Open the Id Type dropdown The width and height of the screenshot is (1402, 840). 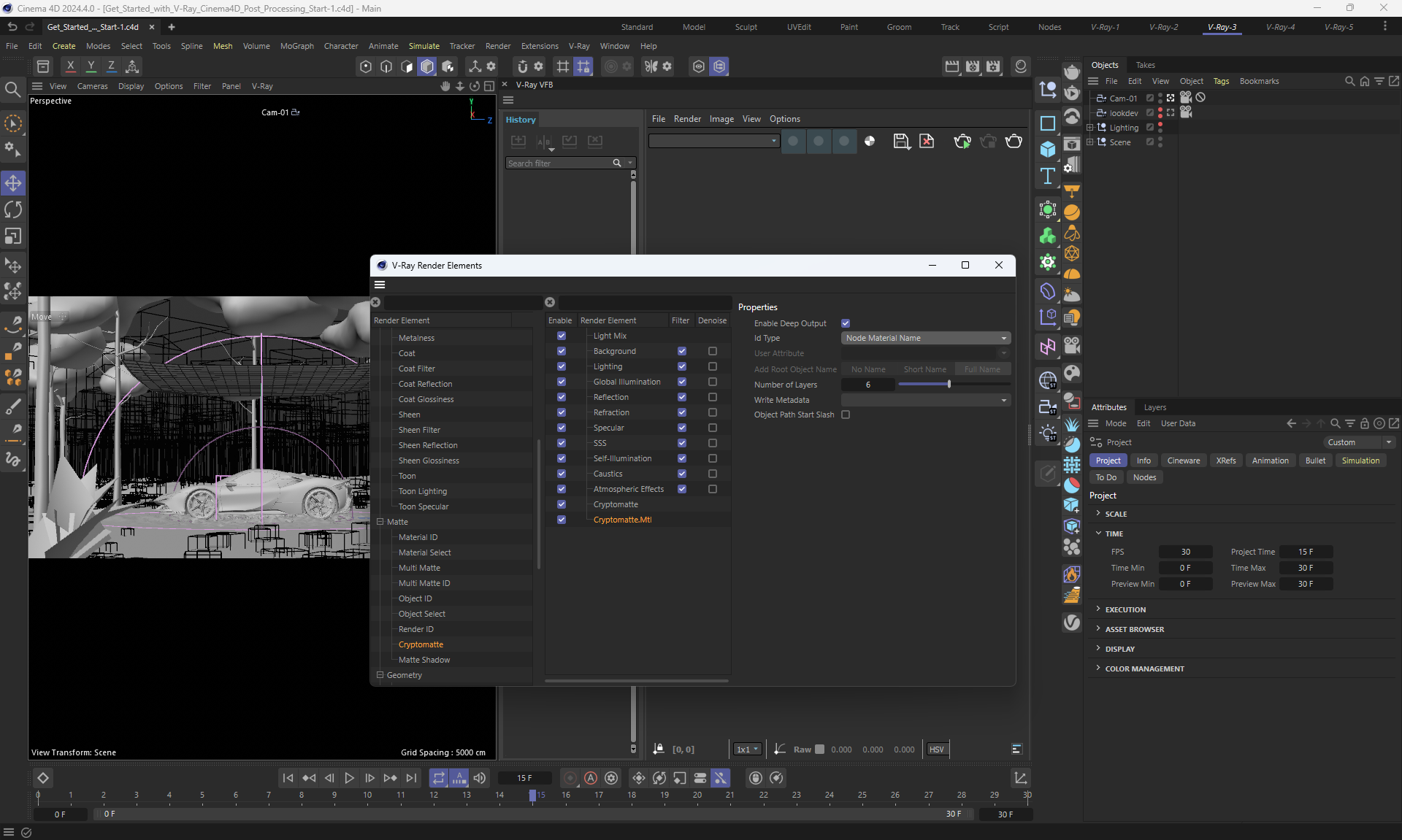925,338
